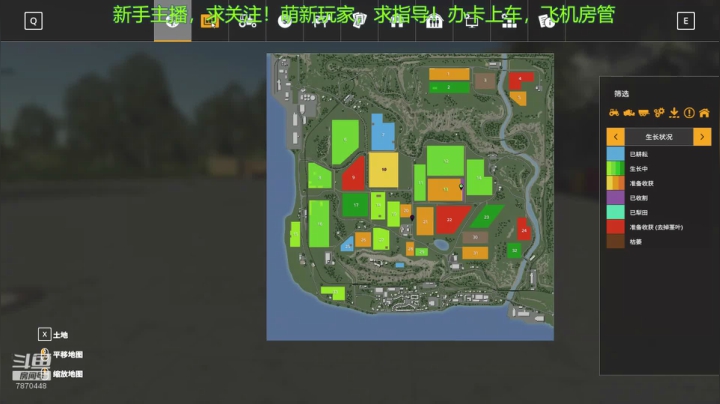Screen dimensions: 720x404
Task: Select the yellow-orange 准备收获 legend swatch
Action: (615, 183)
